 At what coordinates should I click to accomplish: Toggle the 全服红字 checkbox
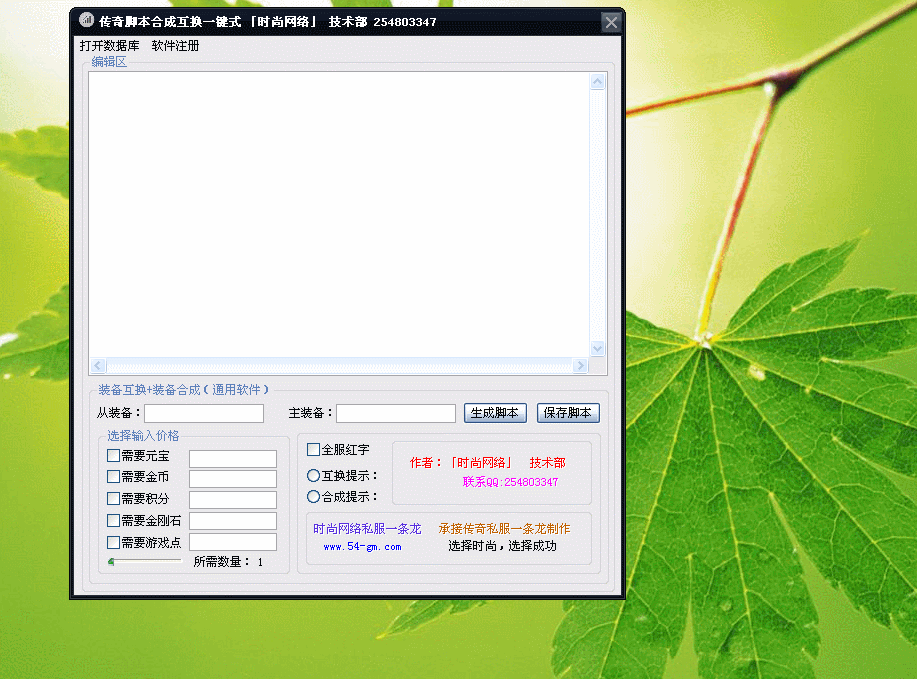[314, 450]
